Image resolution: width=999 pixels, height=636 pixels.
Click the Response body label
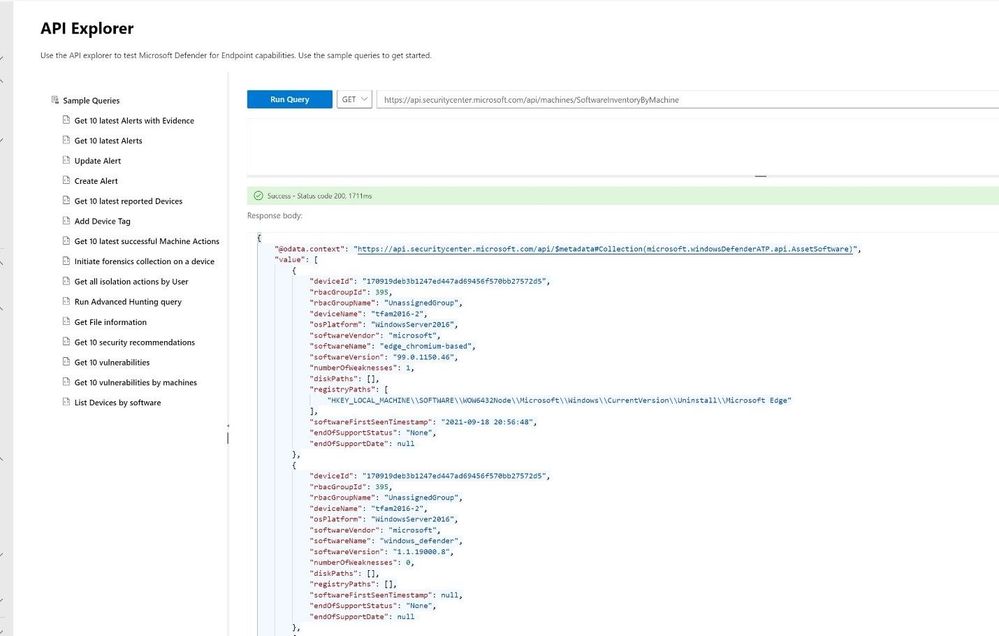tap(275, 215)
